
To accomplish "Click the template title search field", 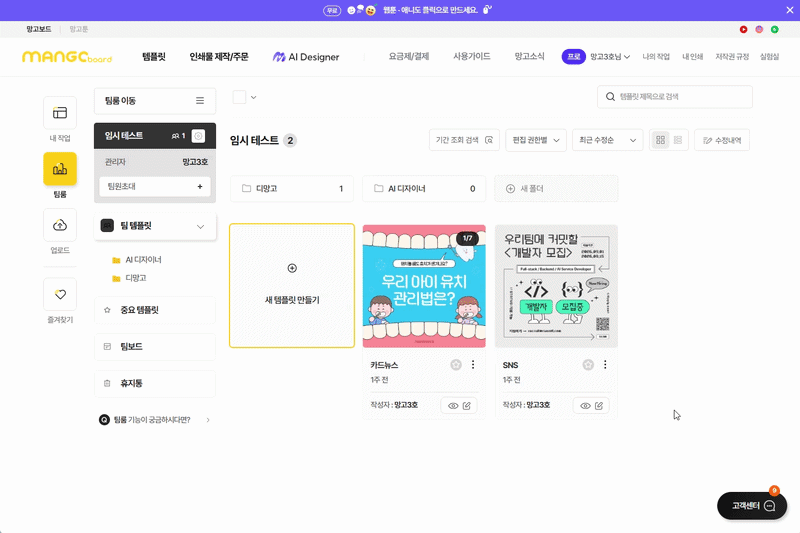I will pyautogui.click(x=674, y=97).
